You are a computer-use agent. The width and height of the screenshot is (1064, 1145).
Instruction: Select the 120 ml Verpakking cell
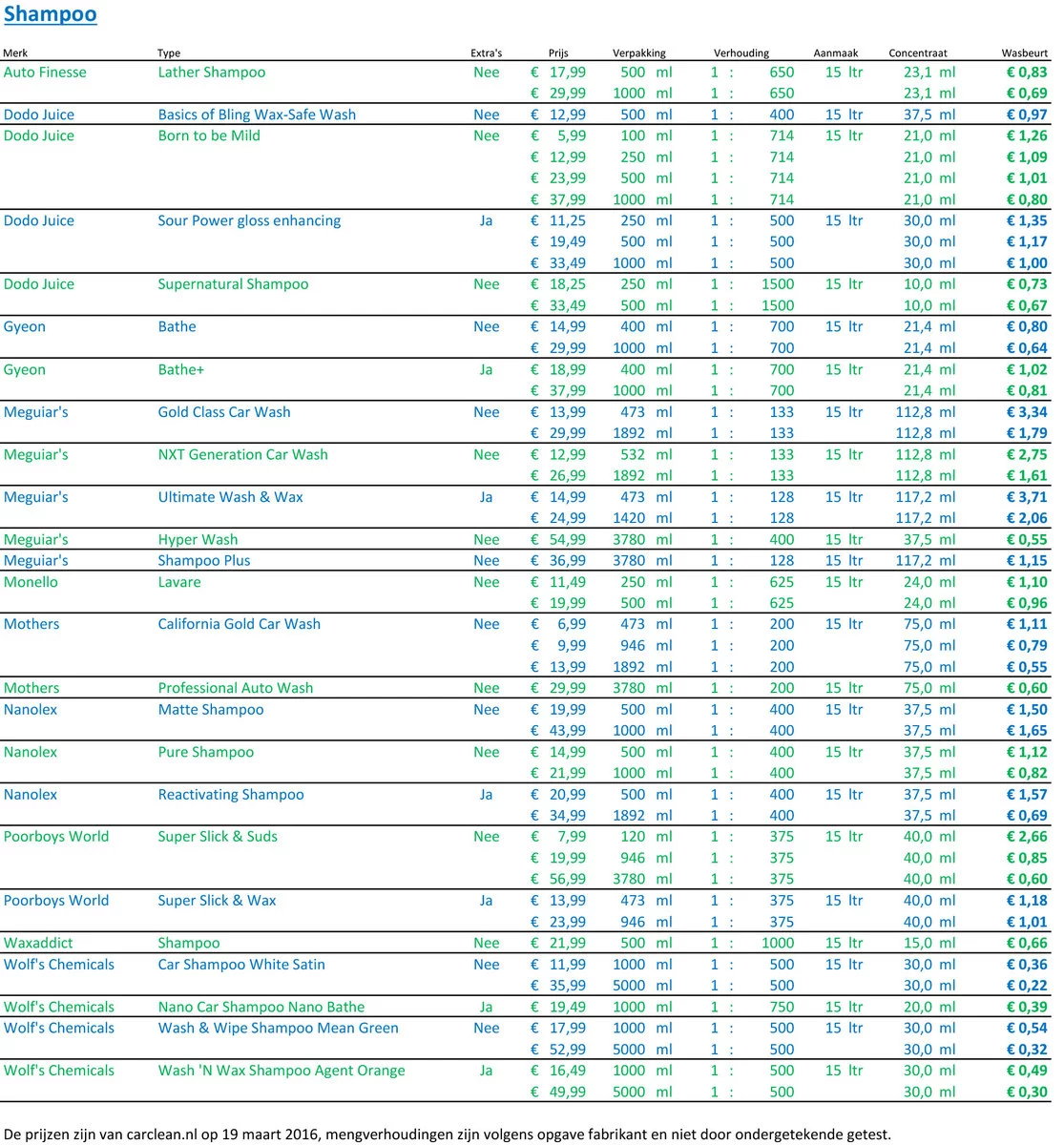[x=646, y=837]
